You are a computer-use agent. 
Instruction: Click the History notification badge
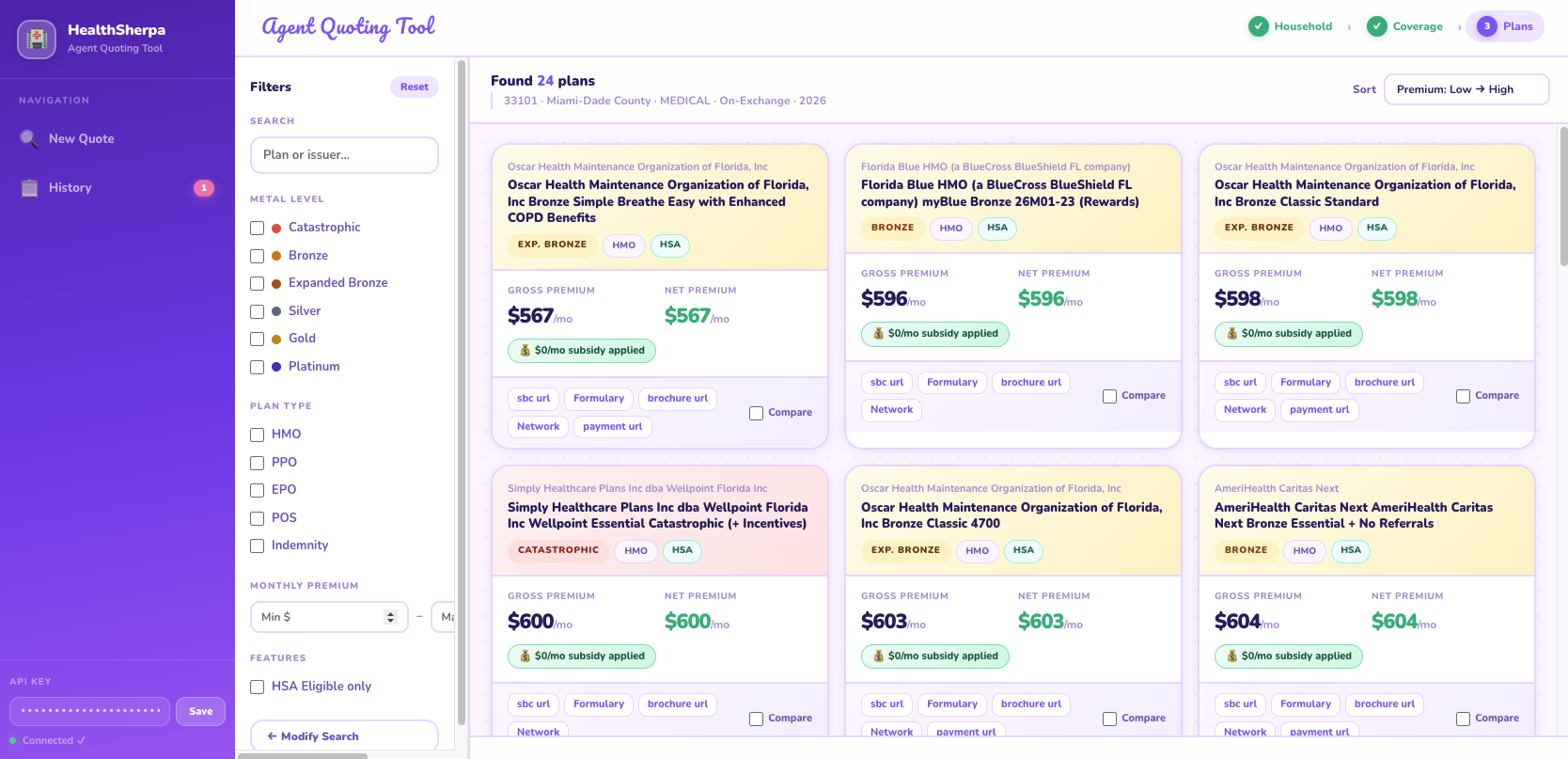204,188
